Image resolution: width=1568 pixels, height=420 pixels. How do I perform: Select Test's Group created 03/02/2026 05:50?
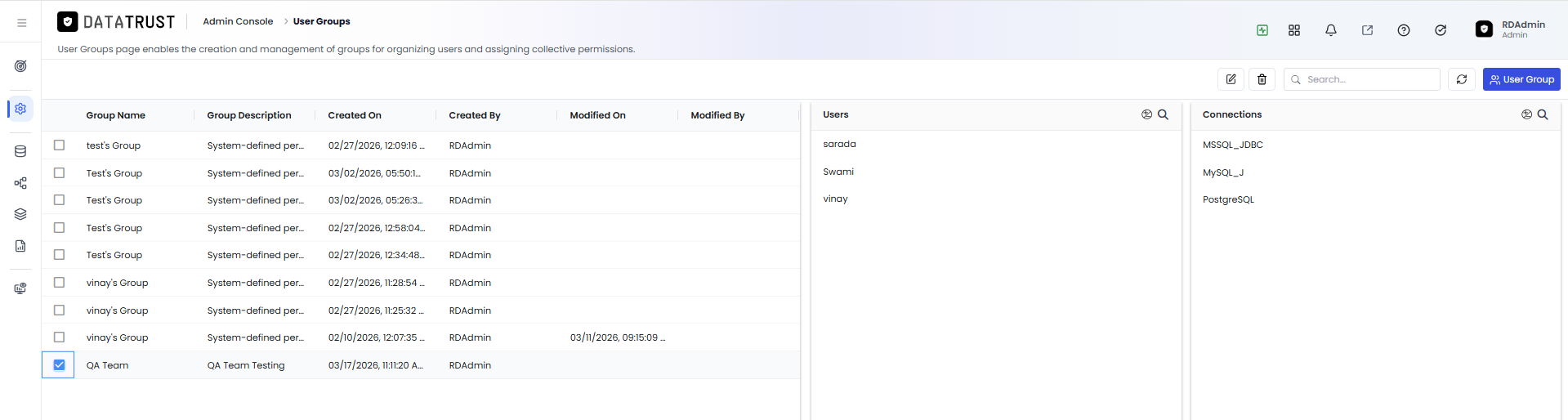(59, 172)
